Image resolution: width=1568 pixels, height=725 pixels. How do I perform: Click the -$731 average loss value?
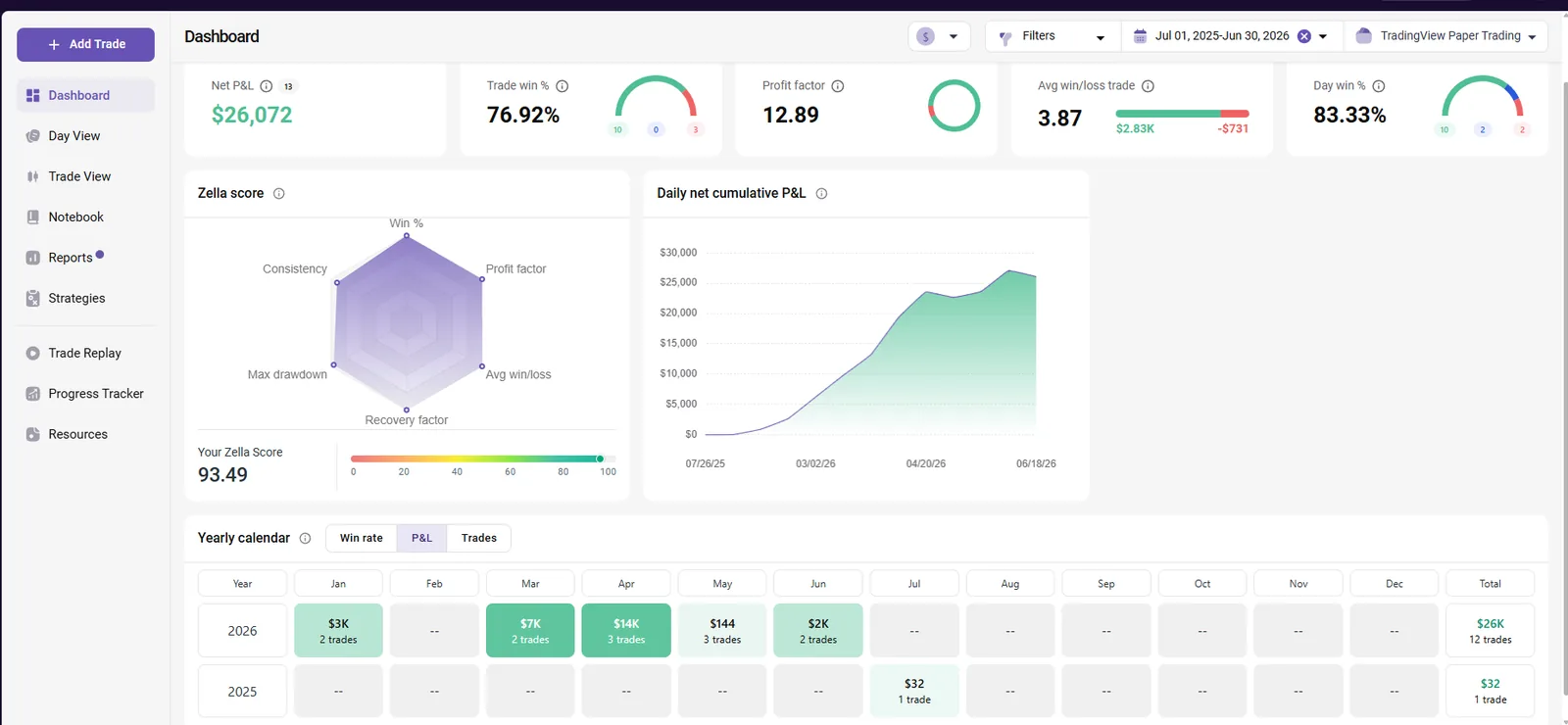coord(1233,128)
